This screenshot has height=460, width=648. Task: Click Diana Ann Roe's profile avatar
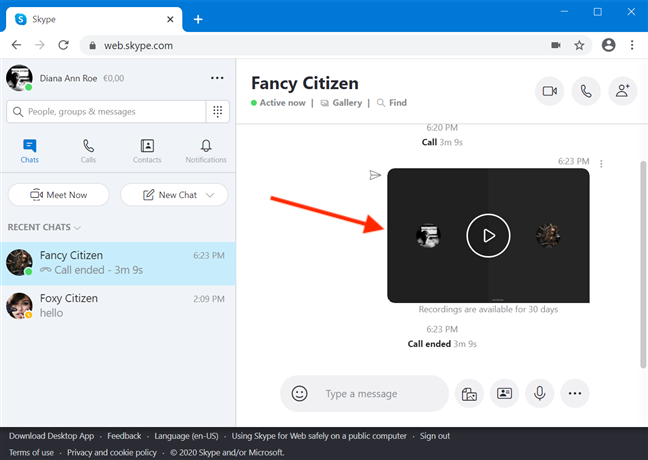19,78
